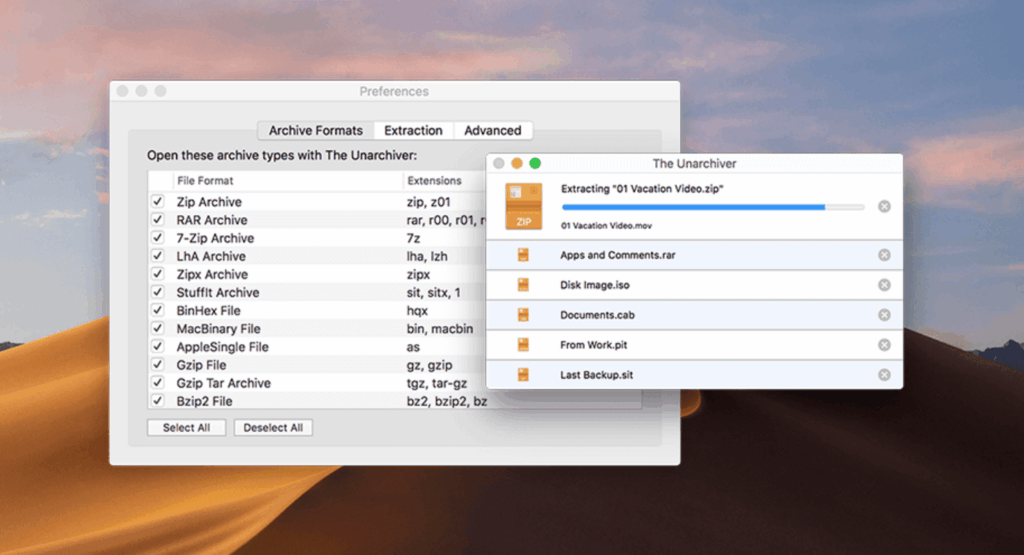Select the Apps and Comments.rar row
The width and height of the screenshot is (1024, 555).
pyautogui.click(x=695, y=255)
